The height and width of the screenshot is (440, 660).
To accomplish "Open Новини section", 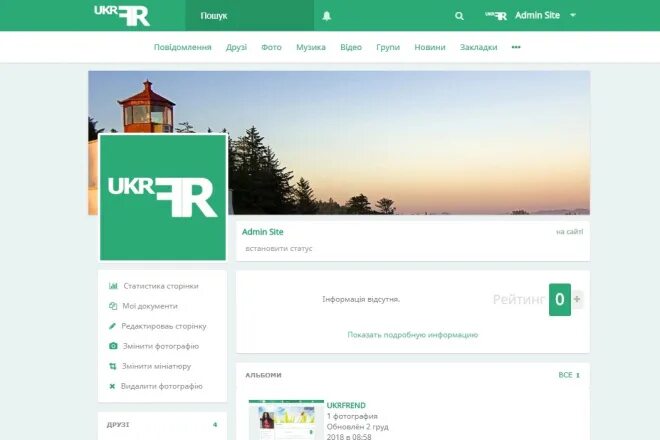I will click(x=430, y=47).
